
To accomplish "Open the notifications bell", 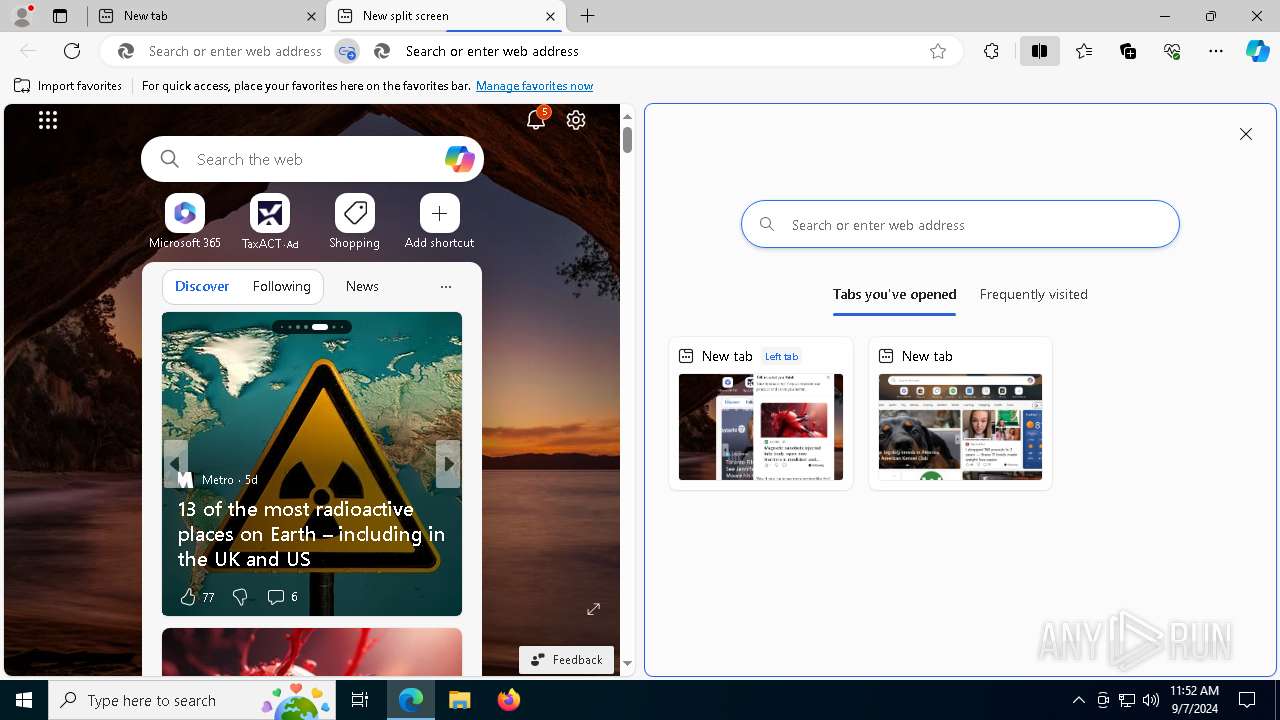I will (x=536, y=120).
